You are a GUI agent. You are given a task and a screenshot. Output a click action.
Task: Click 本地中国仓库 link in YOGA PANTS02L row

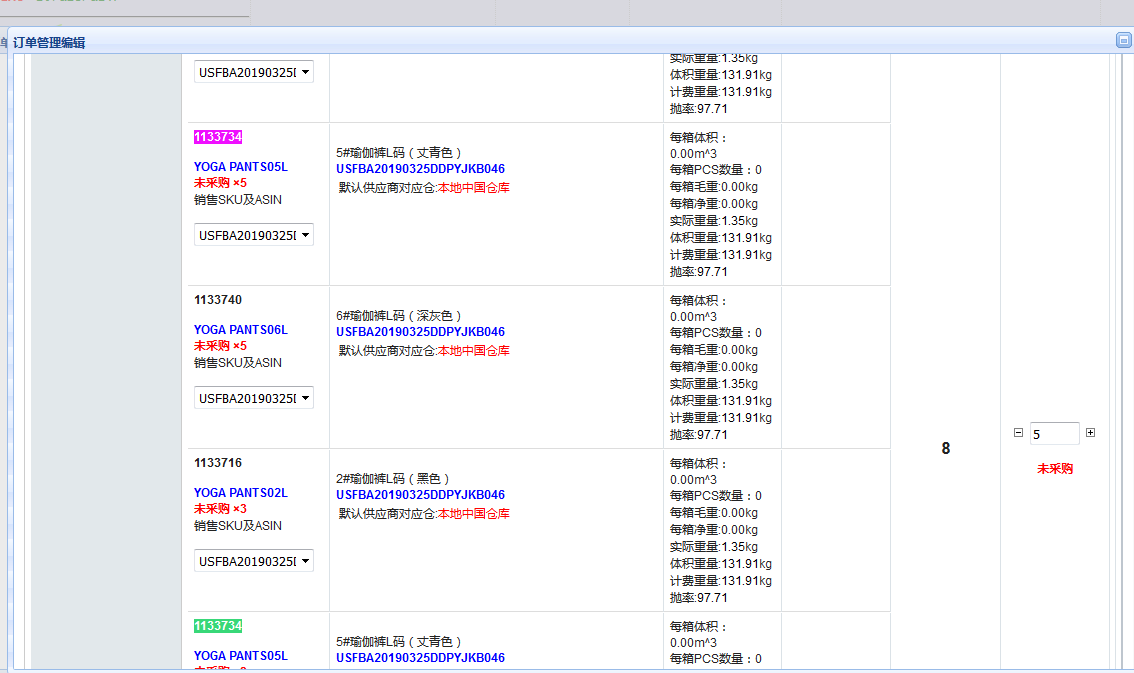click(x=474, y=514)
